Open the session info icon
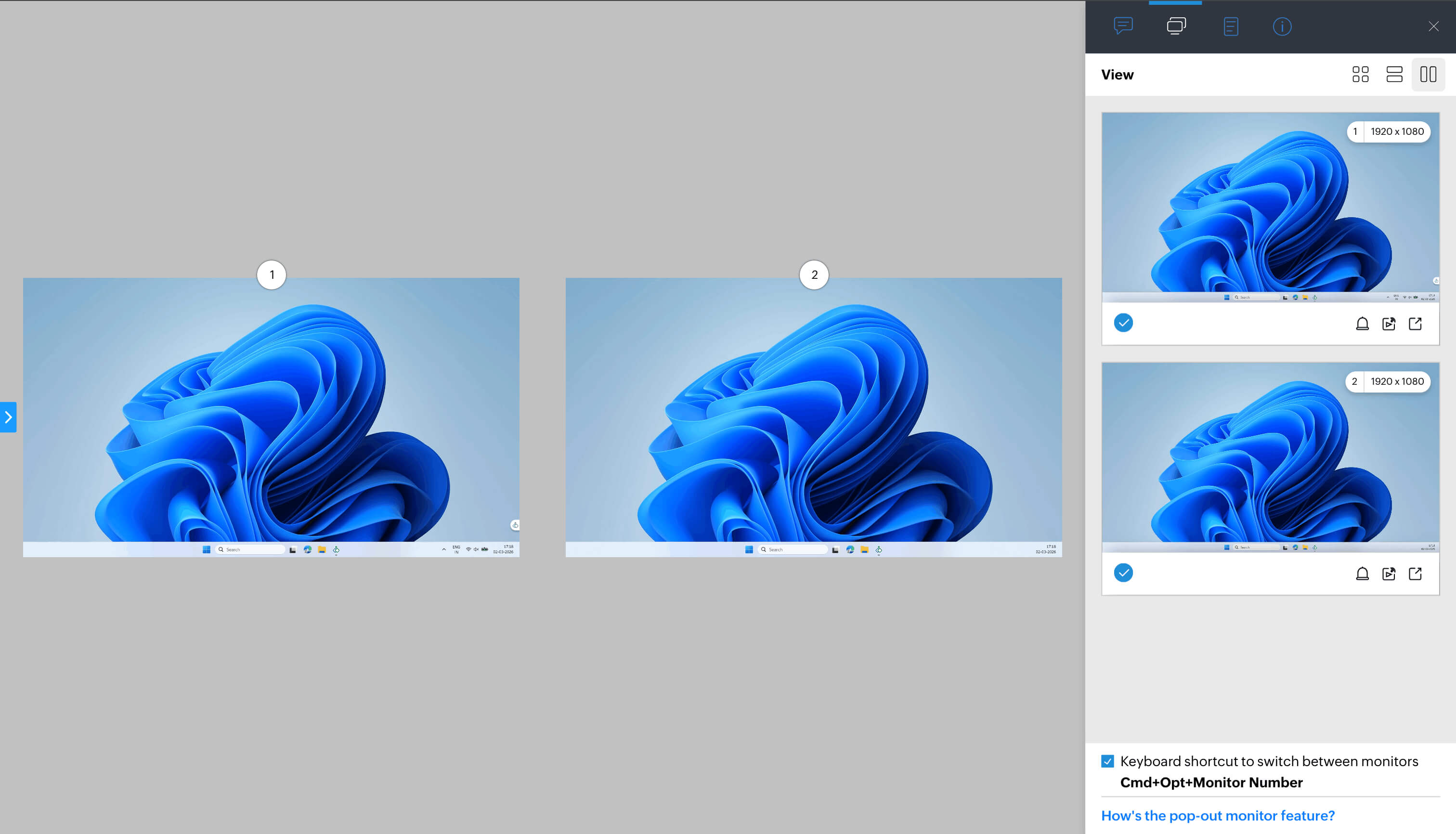This screenshot has width=1456, height=834. point(1282,26)
